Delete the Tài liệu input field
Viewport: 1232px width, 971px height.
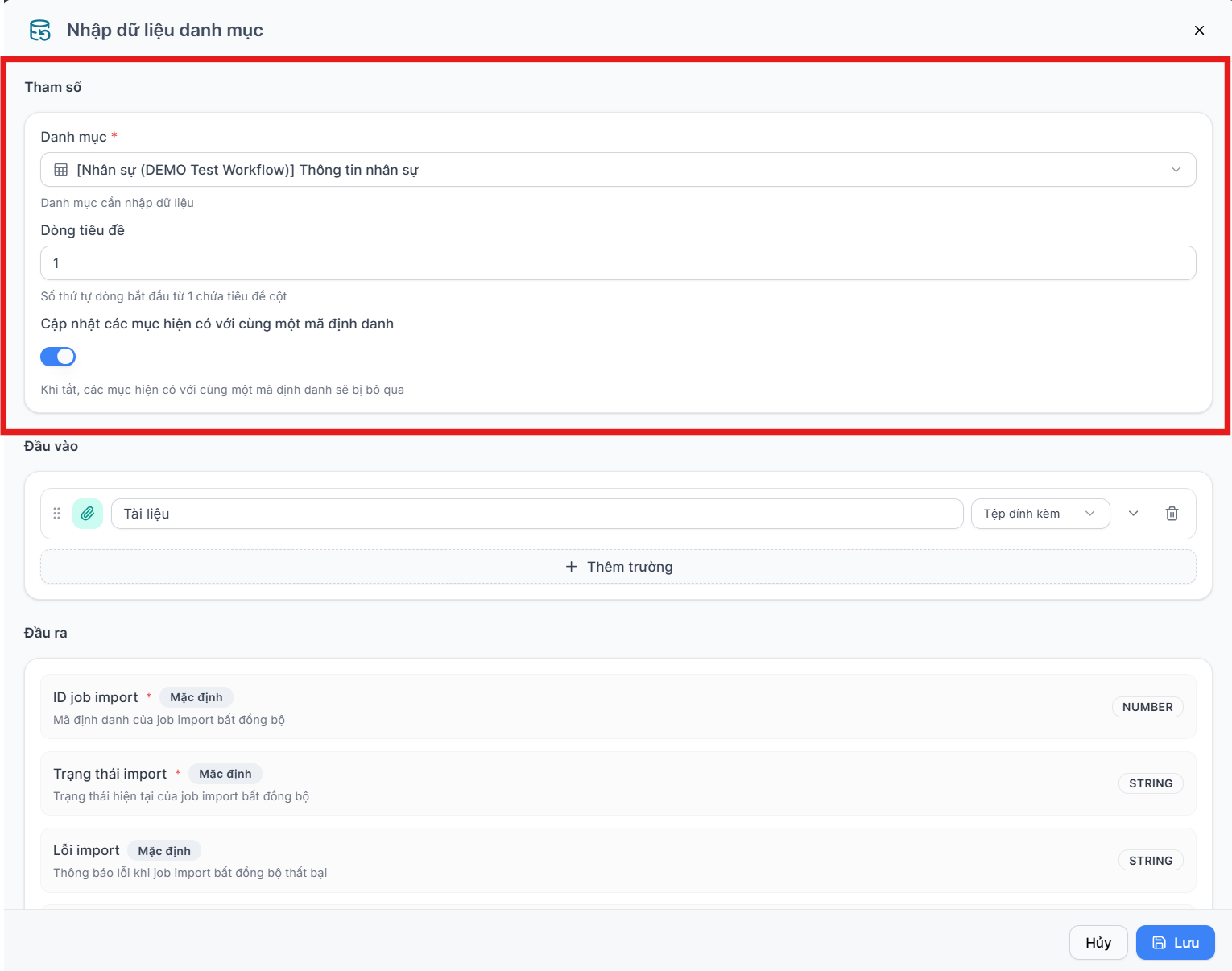coord(1172,514)
